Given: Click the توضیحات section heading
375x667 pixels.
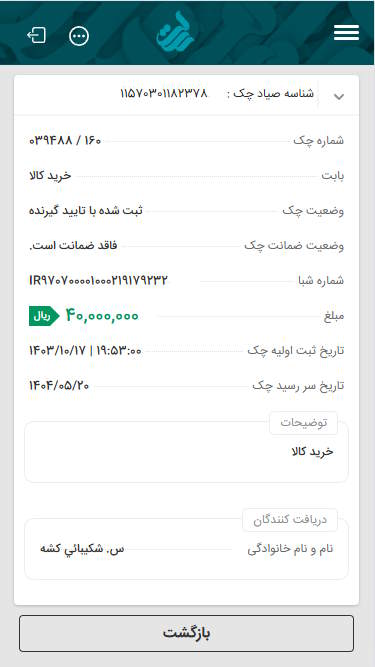Looking at the screenshot, I should click(x=304, y=423).
